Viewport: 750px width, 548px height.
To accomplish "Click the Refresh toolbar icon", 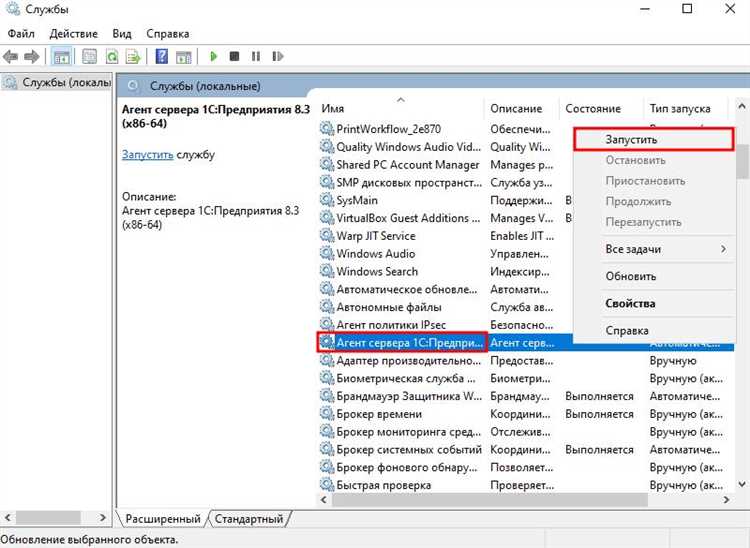I will point(112,57).
